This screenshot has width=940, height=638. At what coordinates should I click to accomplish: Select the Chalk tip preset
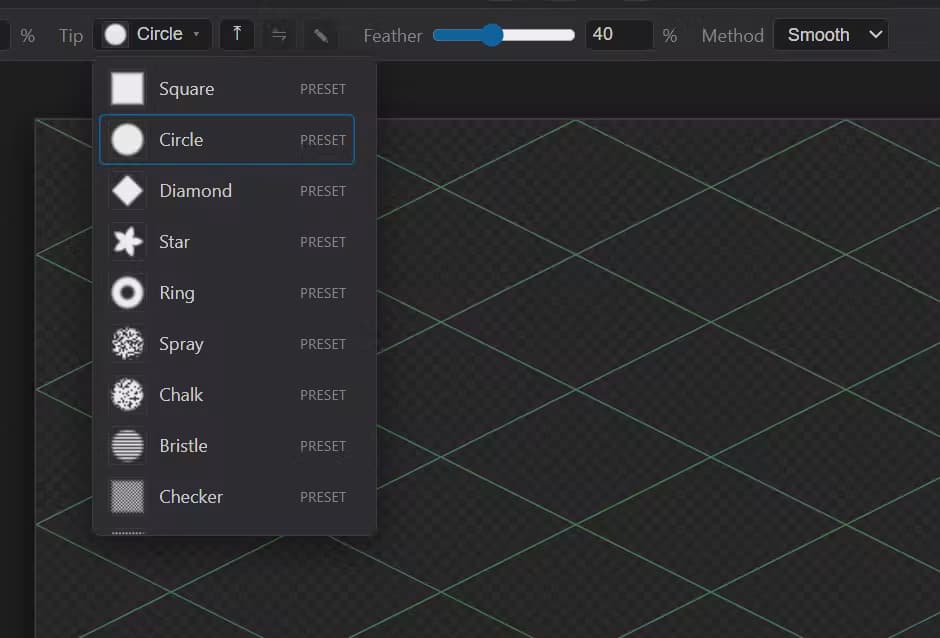pos(227,395)
